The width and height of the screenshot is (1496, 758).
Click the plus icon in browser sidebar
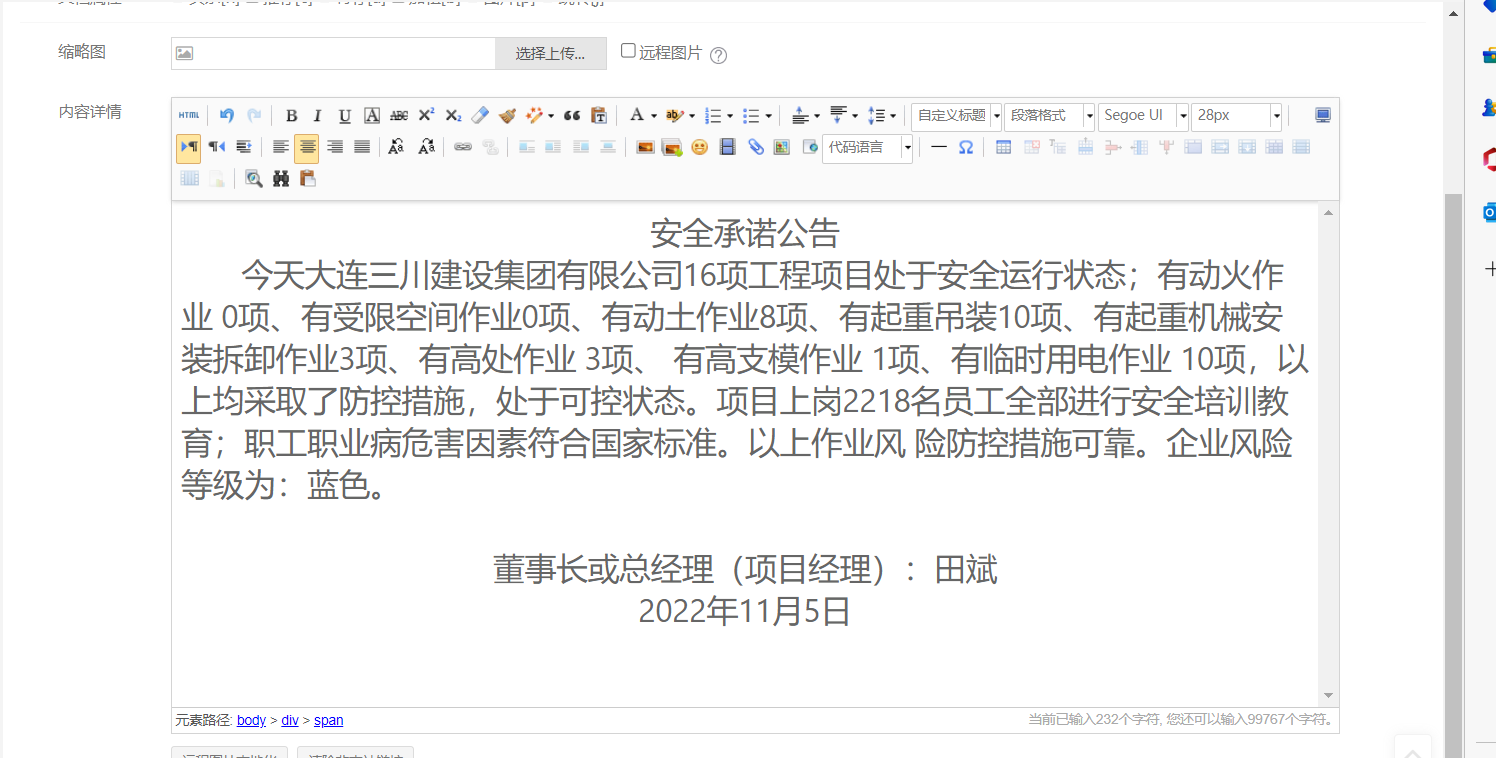point(1489,269)
